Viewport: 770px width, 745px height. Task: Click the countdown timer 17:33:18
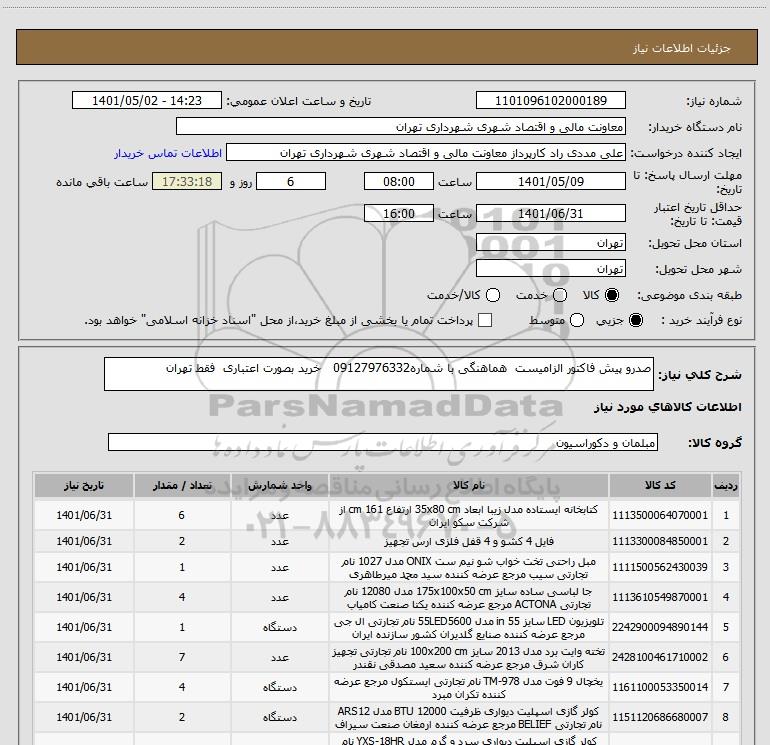[x=187, y=181]
